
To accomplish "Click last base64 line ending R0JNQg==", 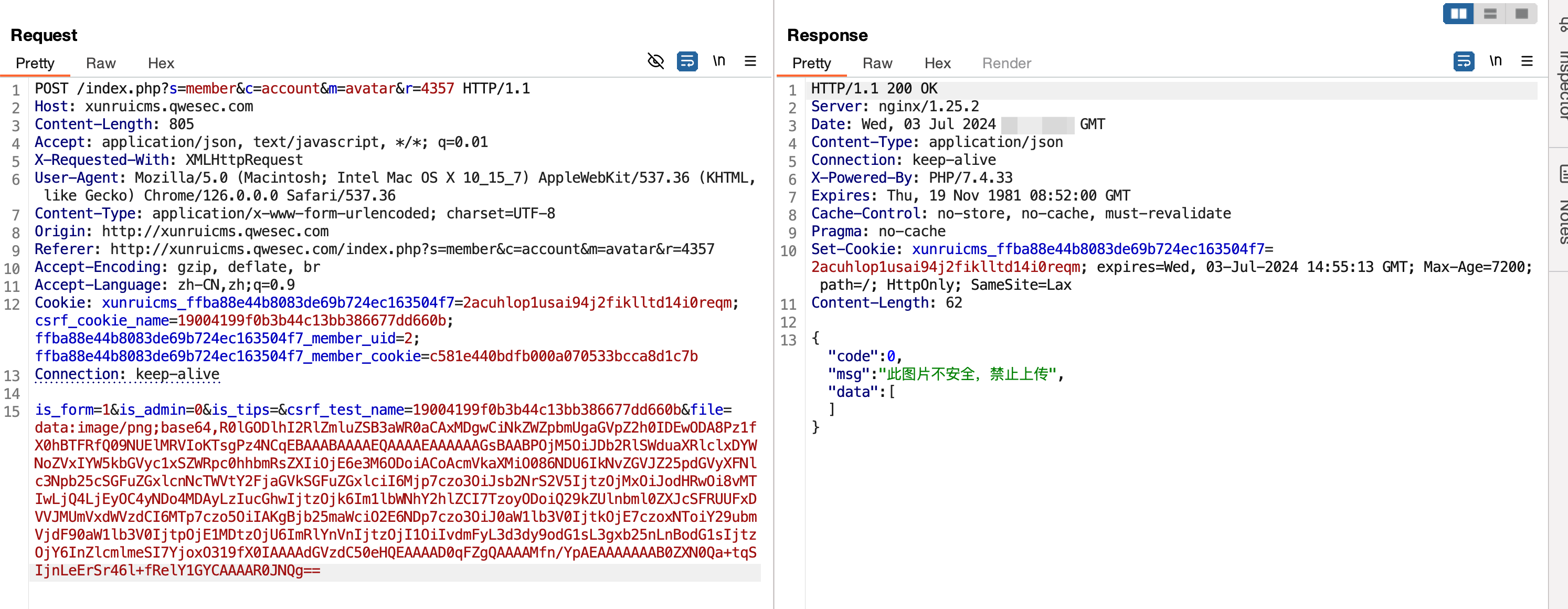I will click(177, 571).
